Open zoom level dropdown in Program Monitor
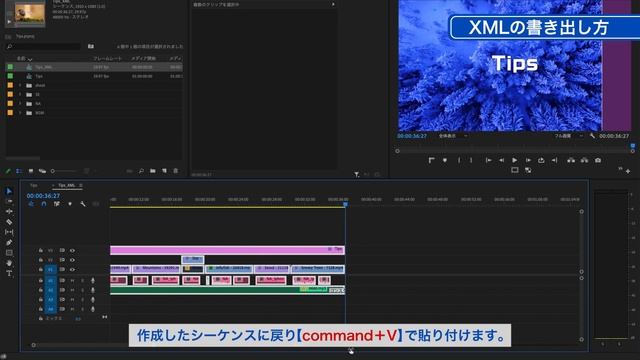Viewport: 640px width, 360px height. [x=453, y=136]
